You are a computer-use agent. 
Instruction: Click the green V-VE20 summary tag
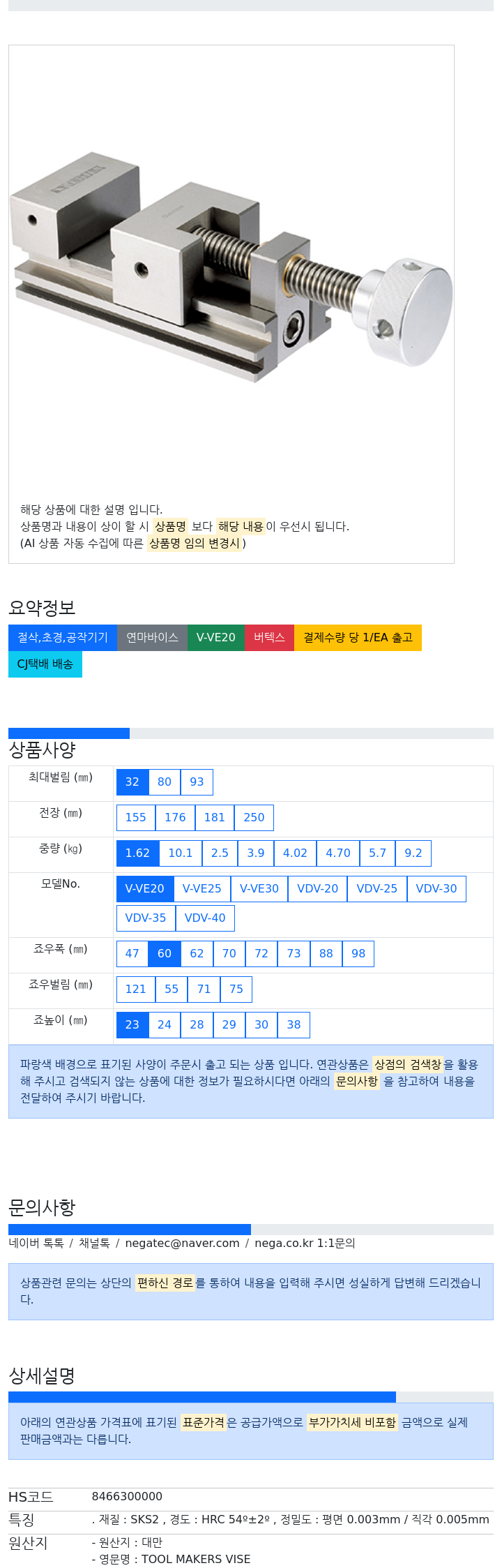click(x=216, y=638)
